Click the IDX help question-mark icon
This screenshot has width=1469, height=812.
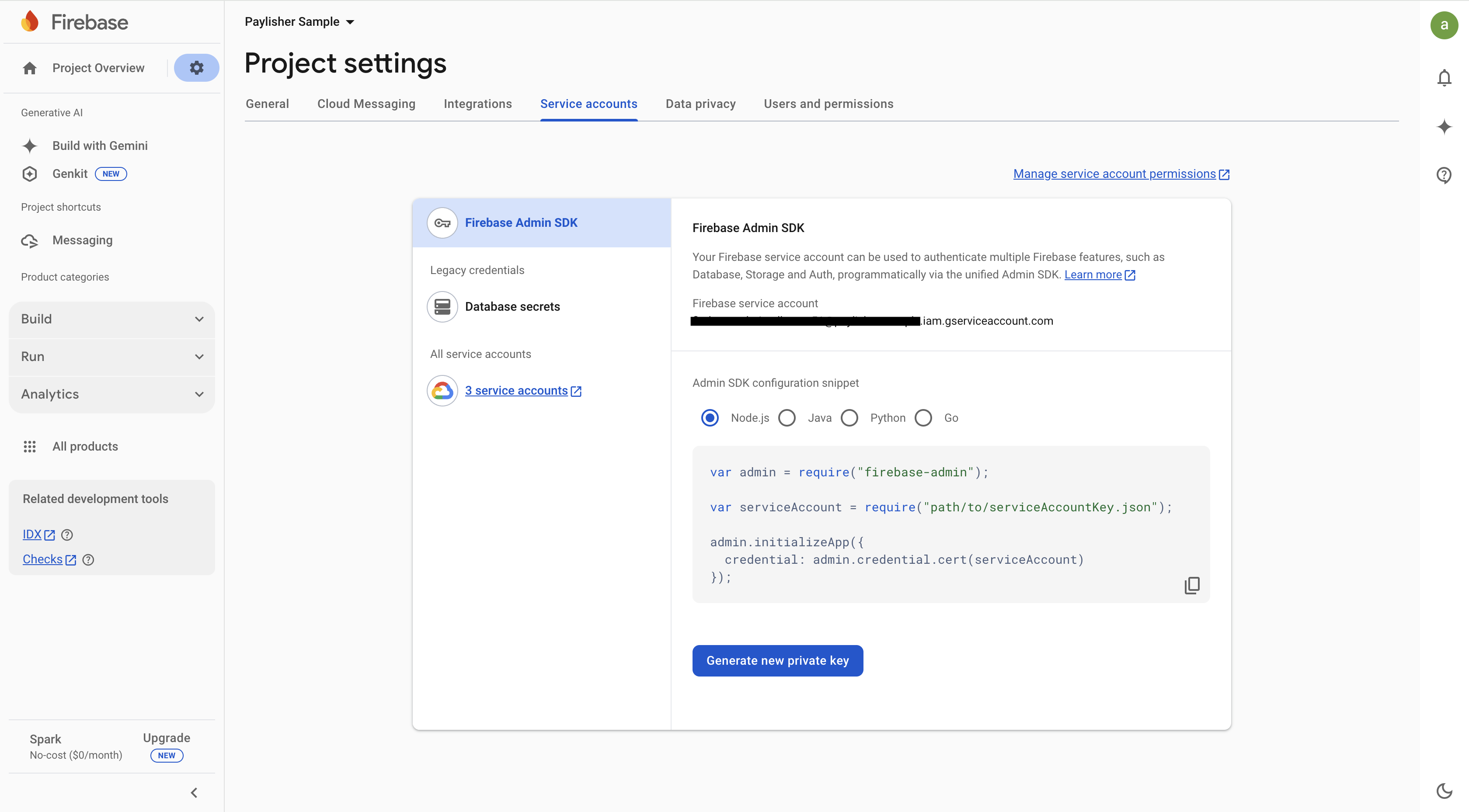(67, 535)
